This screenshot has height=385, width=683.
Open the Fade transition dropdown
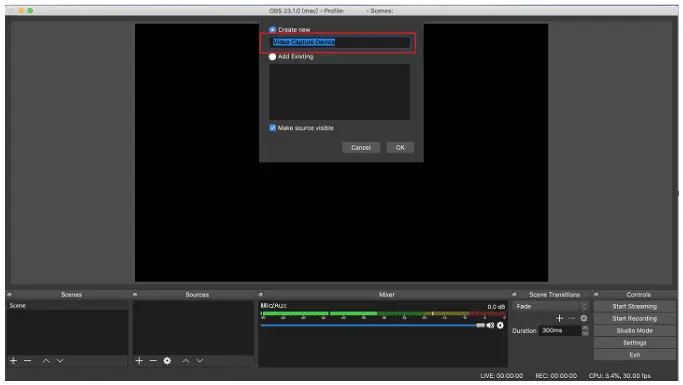551,307
